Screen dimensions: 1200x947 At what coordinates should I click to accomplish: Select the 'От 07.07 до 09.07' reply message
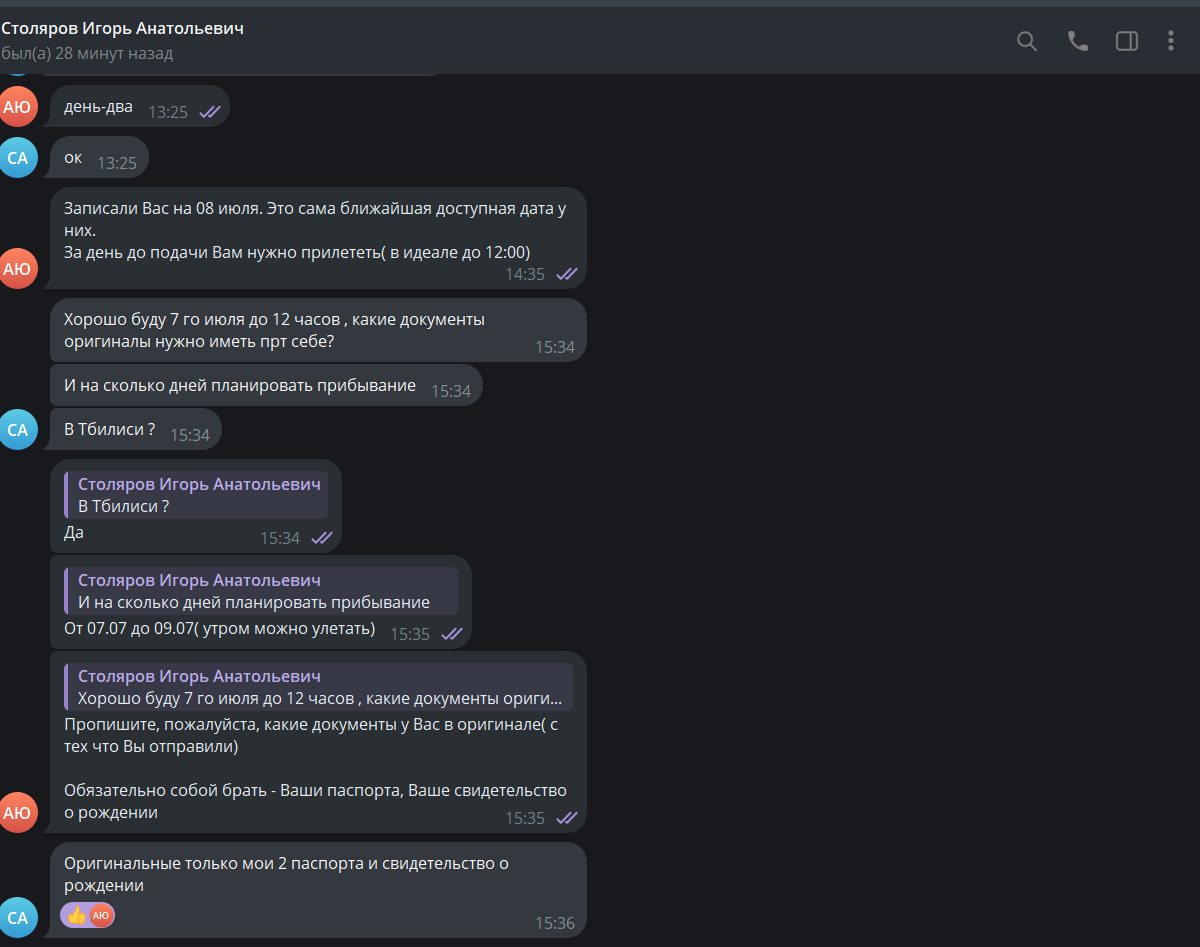point(261,602)
